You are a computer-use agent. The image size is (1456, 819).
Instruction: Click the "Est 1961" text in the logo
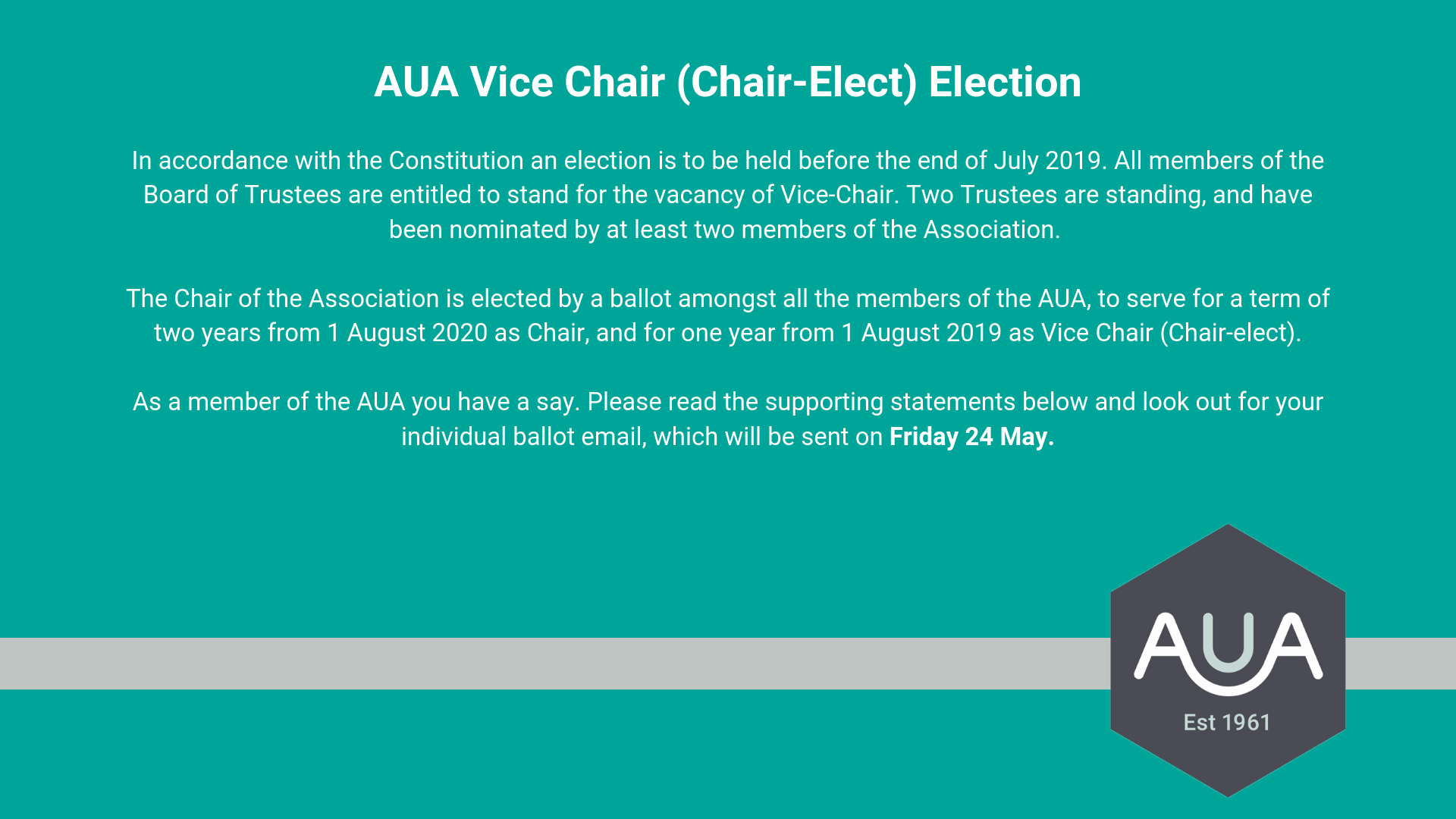click(1227, 723)
